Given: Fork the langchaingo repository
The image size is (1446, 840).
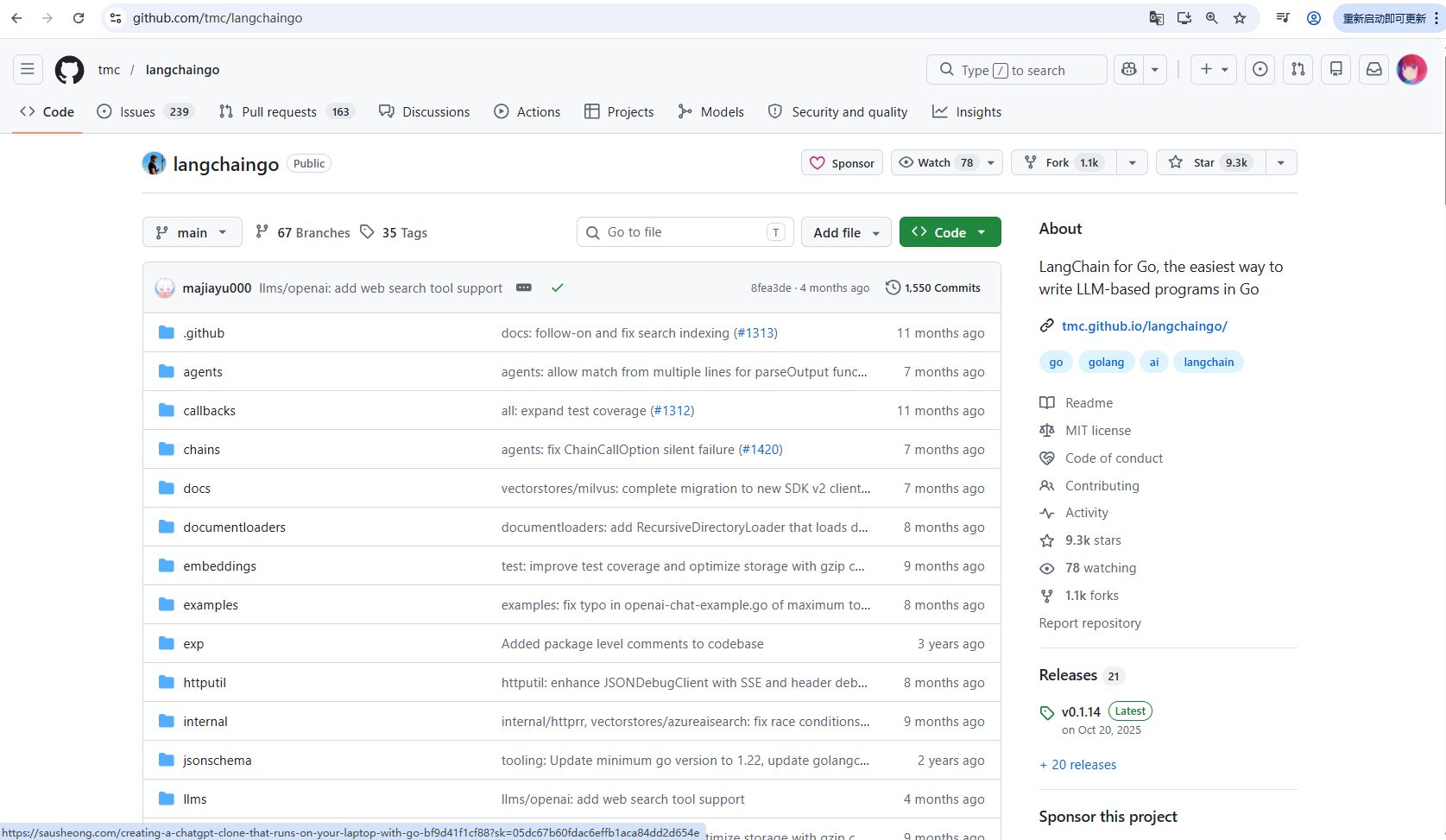Looking at the screenshot, I should 1064,163.
